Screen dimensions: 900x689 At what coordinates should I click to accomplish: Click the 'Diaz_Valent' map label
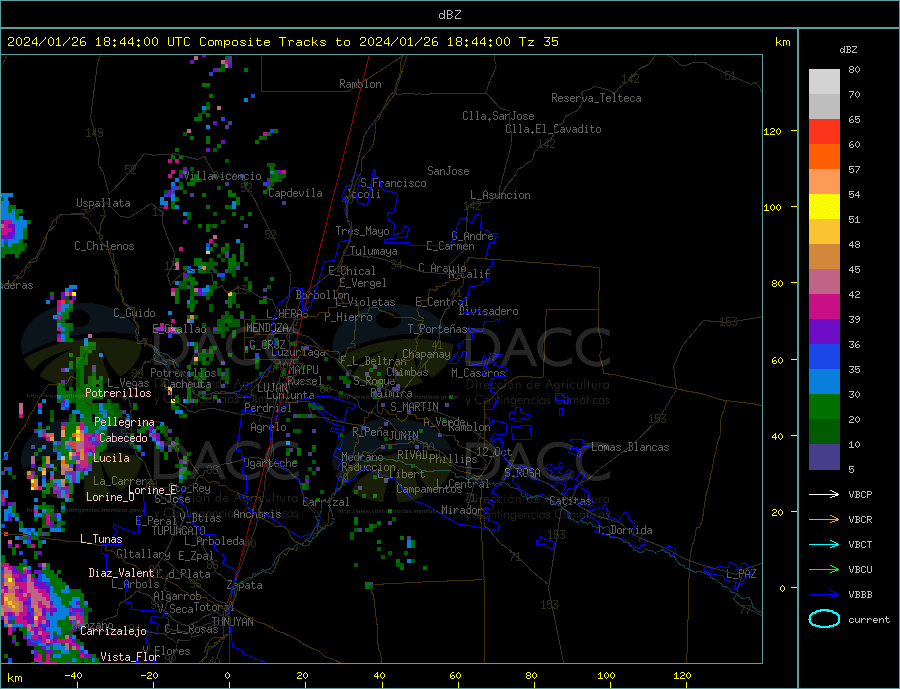[x=121, y=572]
